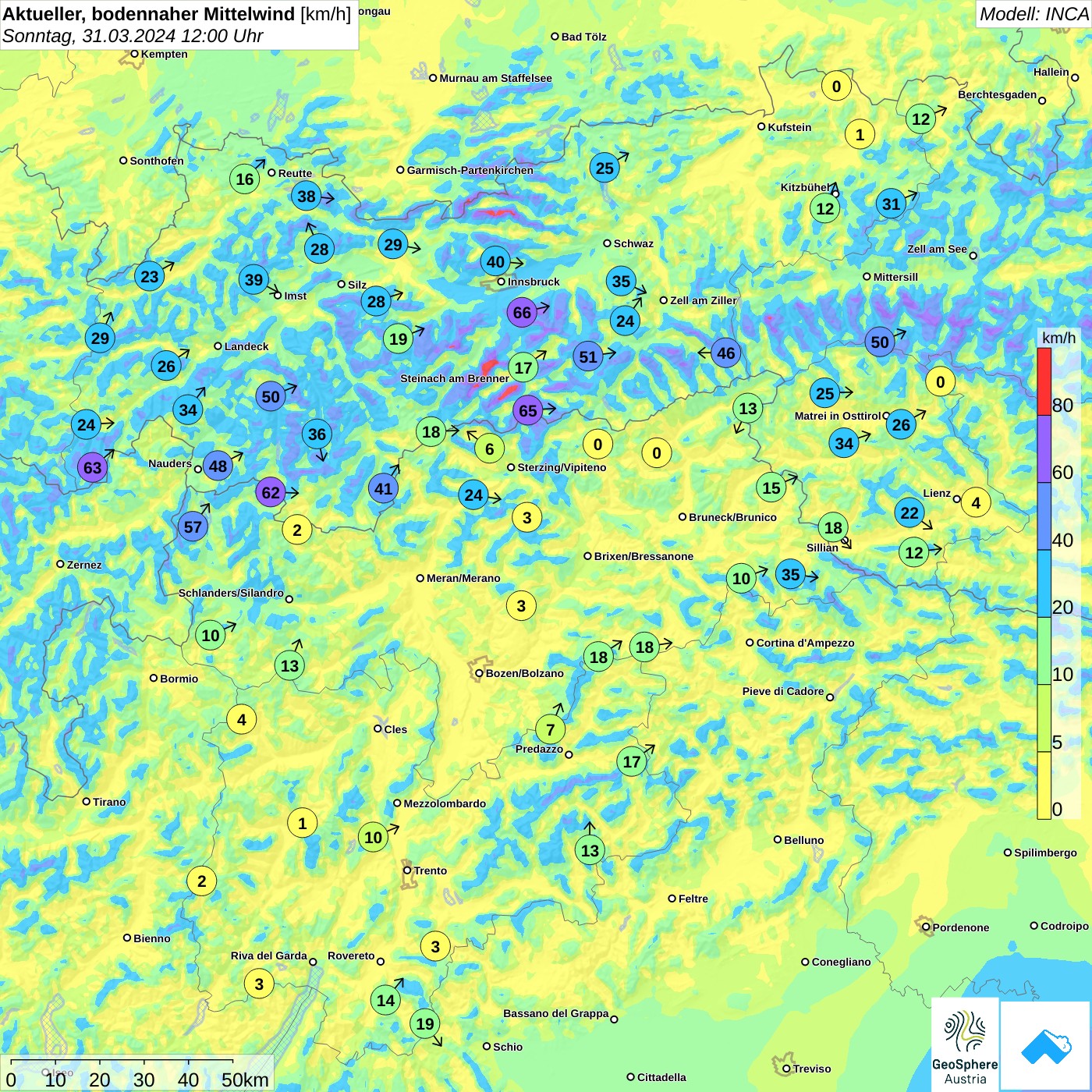Click the 46 km/h marker with westward arrow

[726, 353]
